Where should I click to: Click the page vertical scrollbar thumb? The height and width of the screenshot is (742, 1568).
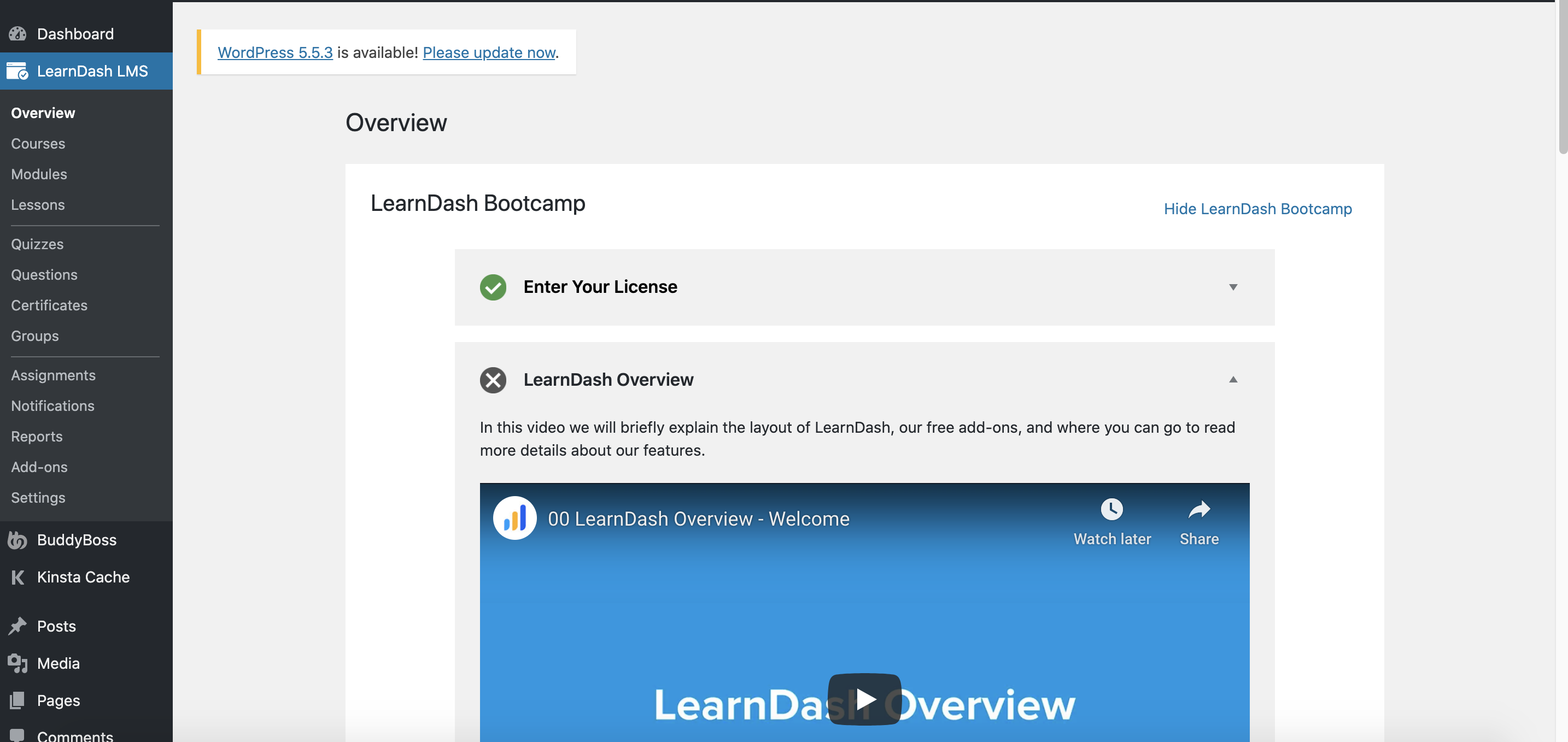1562,78
